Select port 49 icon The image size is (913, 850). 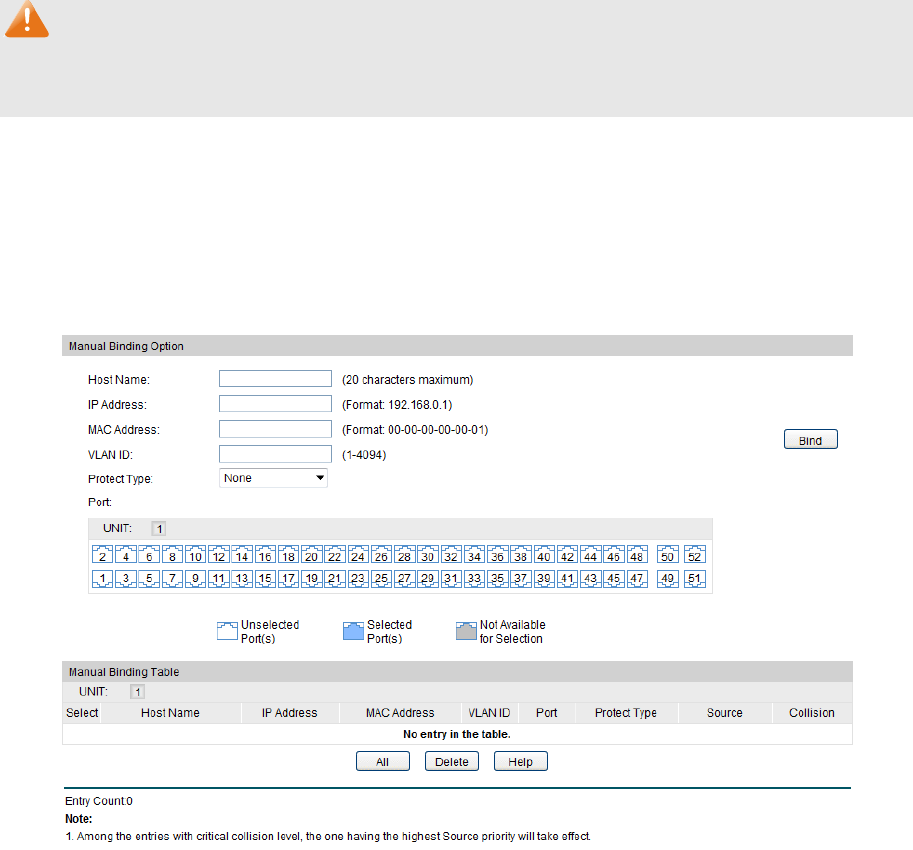pos(668,578)
